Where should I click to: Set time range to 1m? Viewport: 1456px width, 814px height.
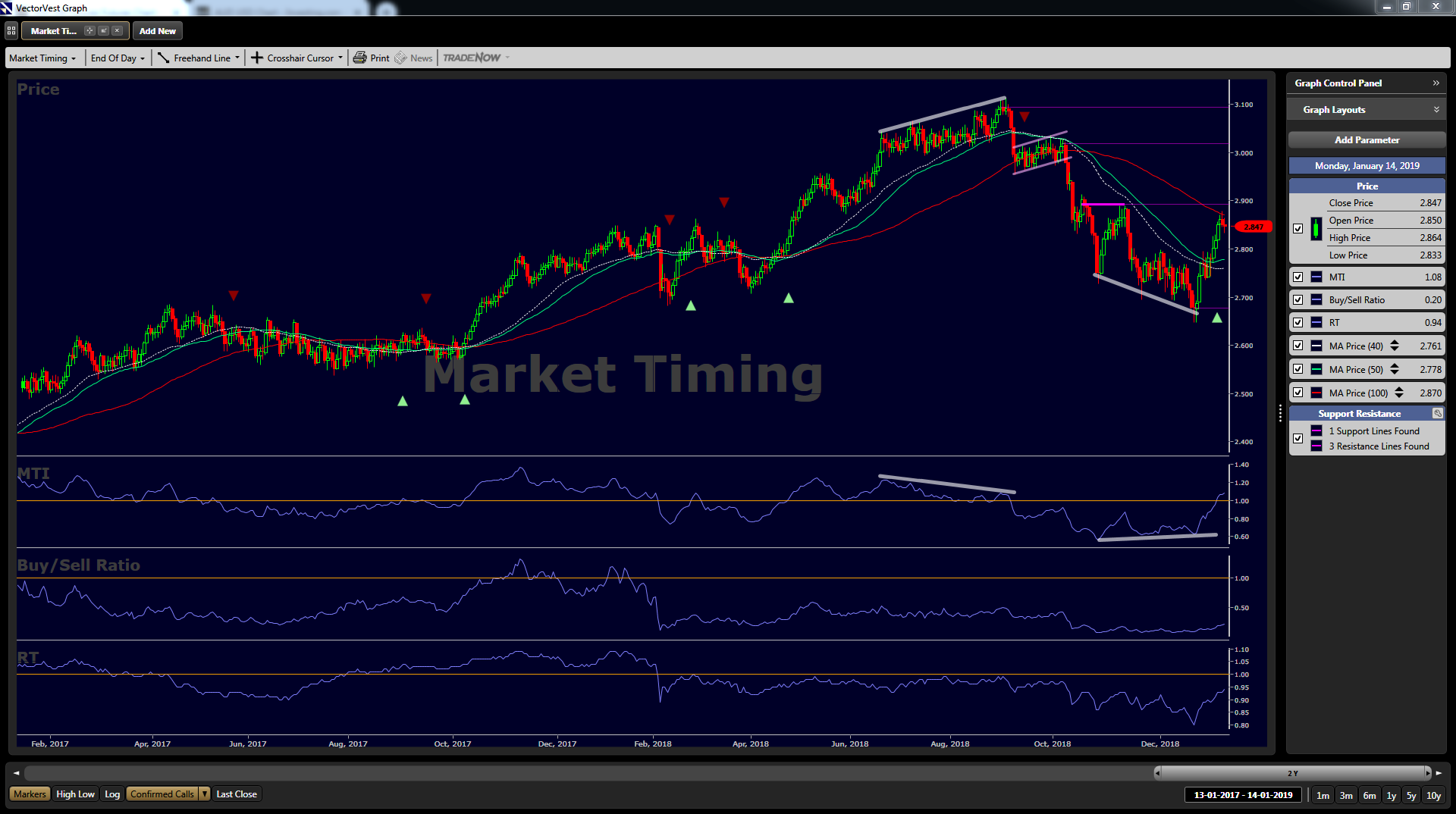[x=1323, y=796]
